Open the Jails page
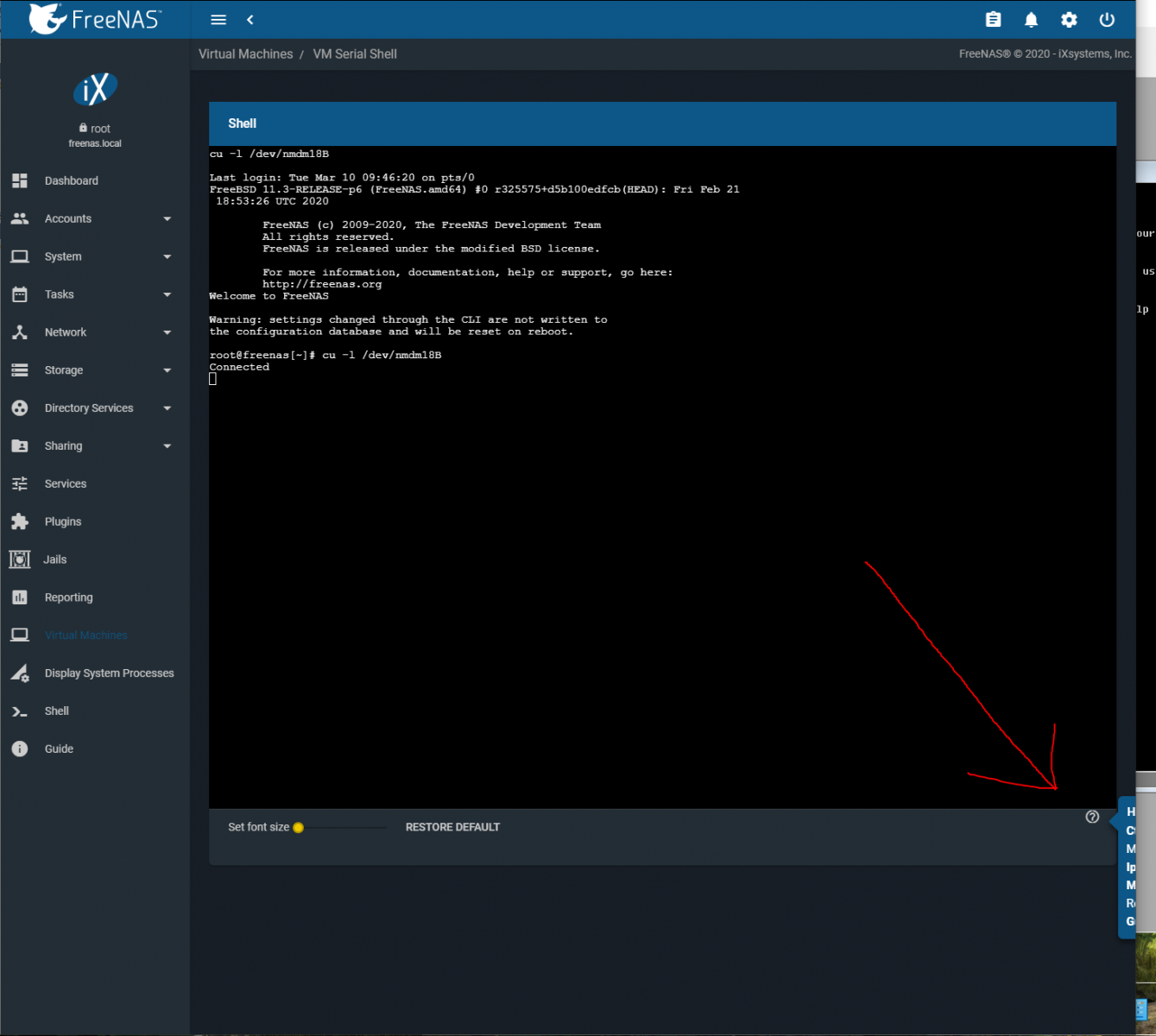The width and height of the screenshot is (1156, 1036). [55, 559]
